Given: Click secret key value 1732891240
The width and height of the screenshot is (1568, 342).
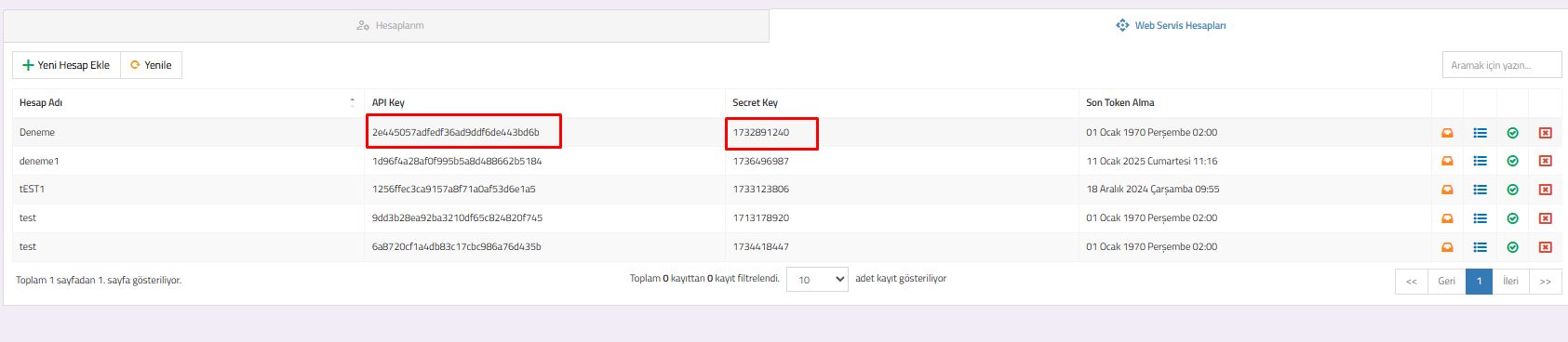Looking at the screenshot, I should click(x=760, y=132).
